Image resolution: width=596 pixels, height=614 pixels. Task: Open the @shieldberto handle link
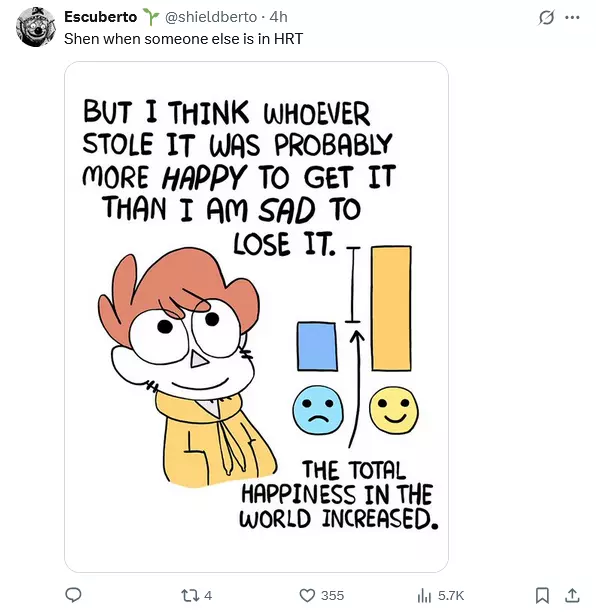click(x=211, y=17)
